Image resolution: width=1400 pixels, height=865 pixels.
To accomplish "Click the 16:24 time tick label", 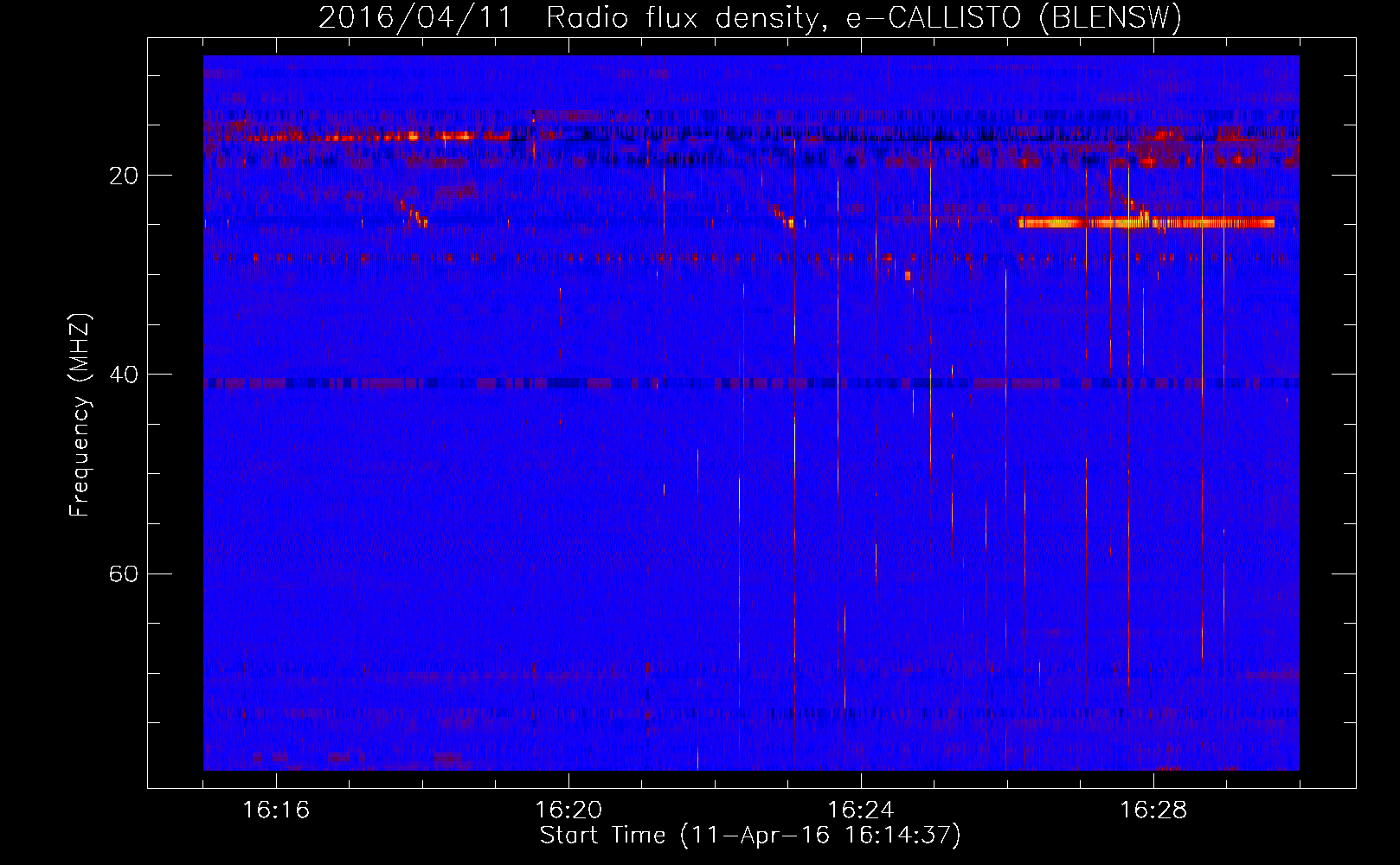I will click(x=861, y=810).
